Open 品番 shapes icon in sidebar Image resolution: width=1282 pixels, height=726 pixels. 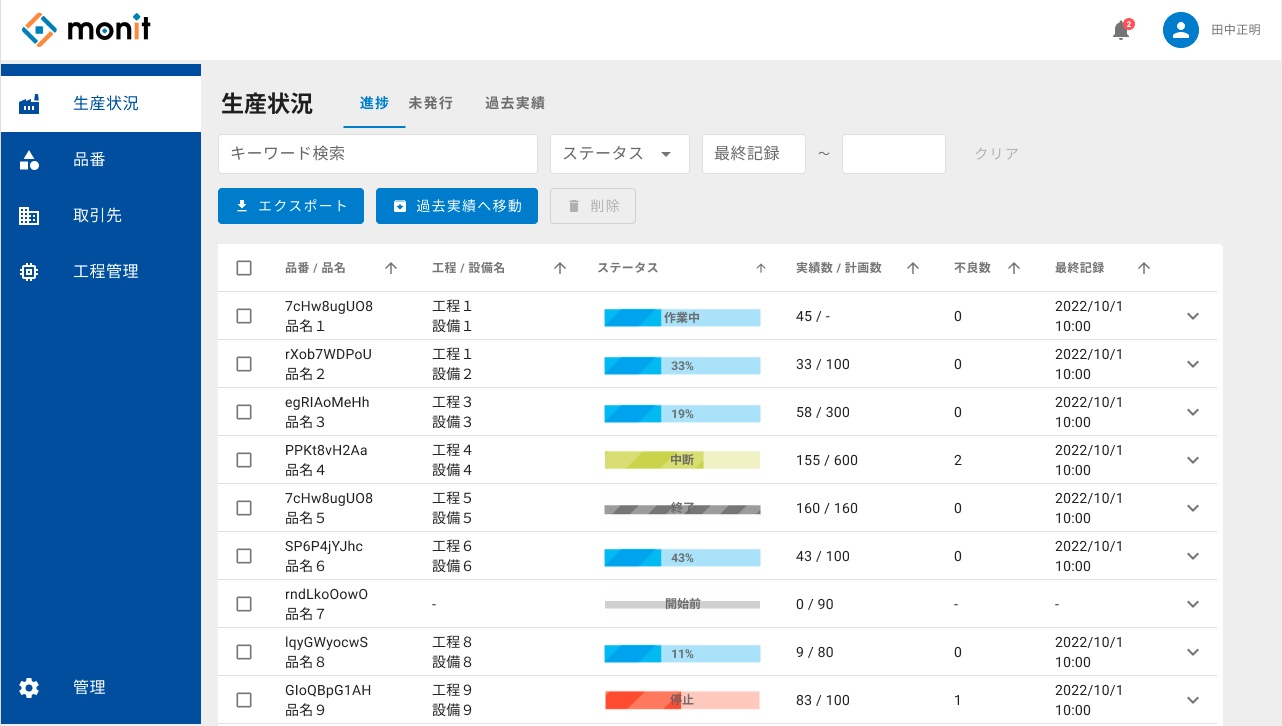coord(30,160)
